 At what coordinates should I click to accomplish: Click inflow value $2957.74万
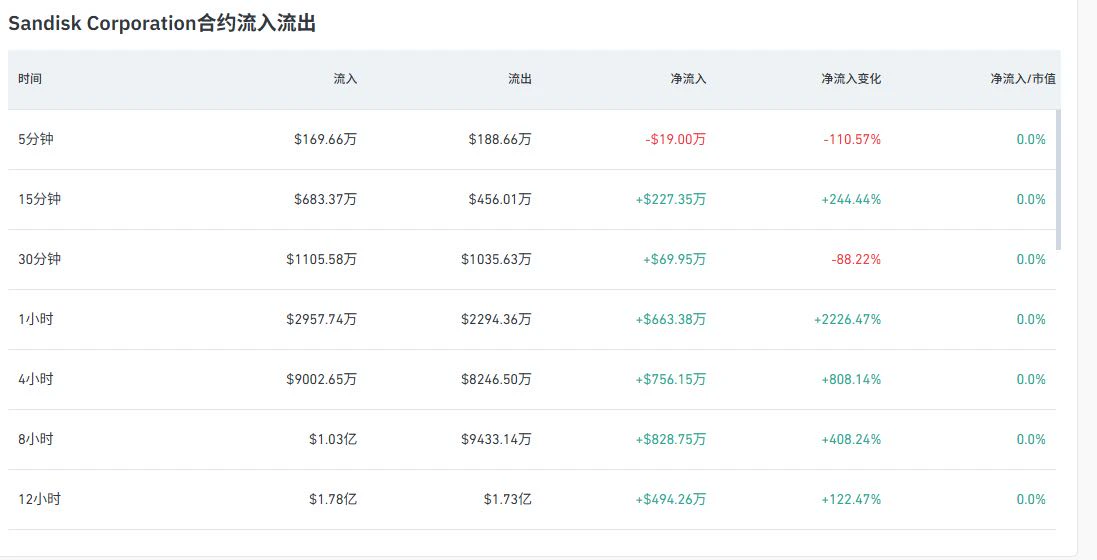pos(322,319)
